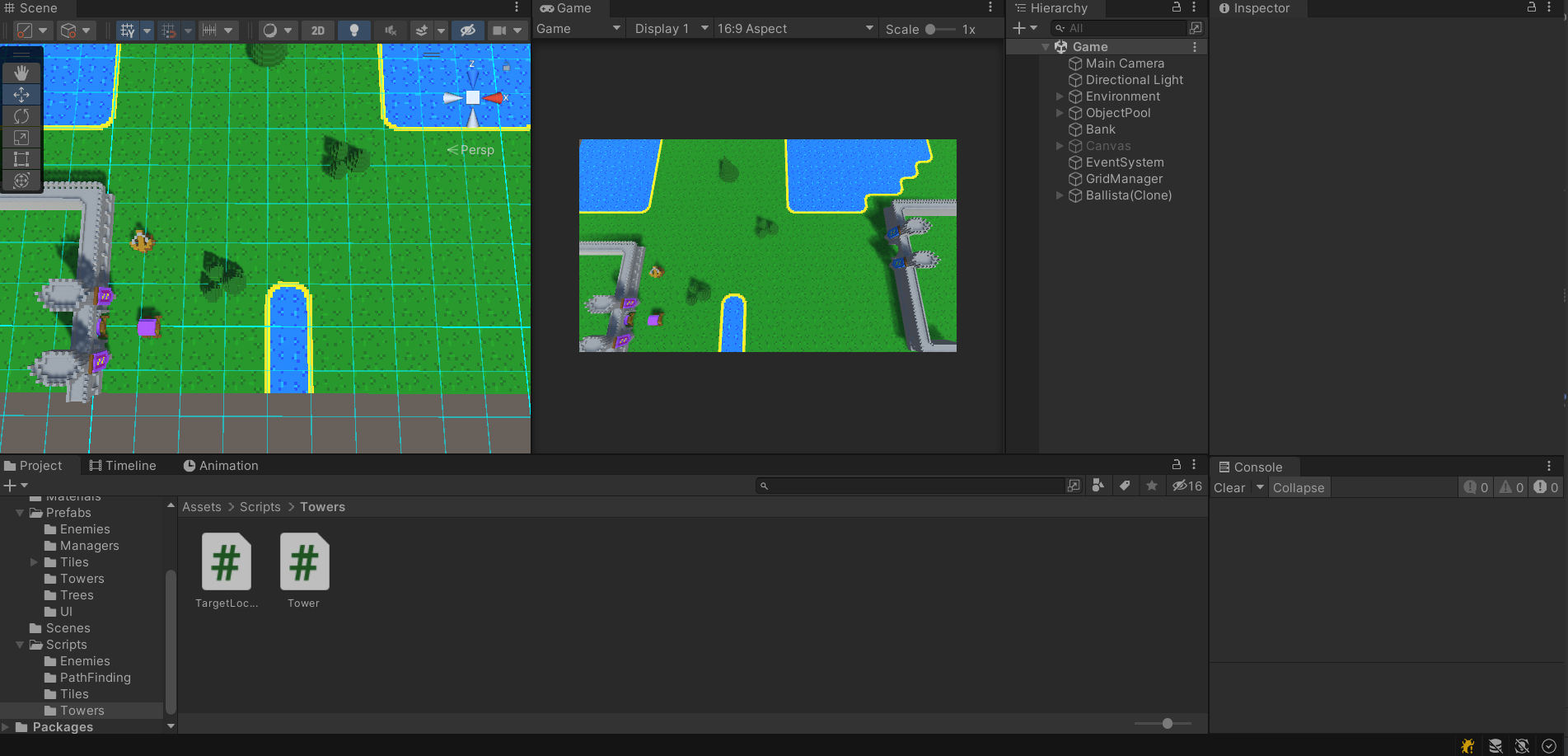Screen dimensions: 1568x756
Task: Toggle console info messages counter
Action: pos(1476,487)
